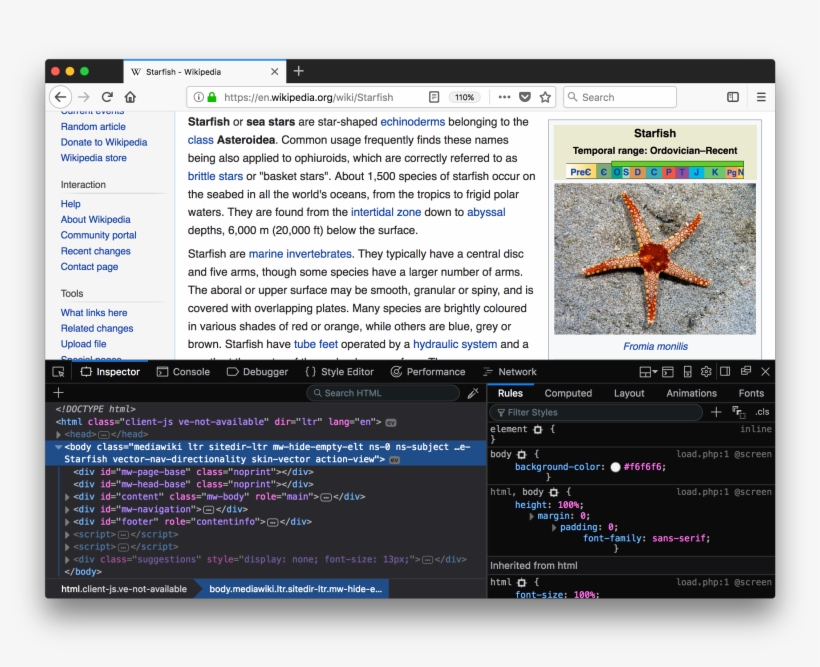Show the browser sidebar
820x667 pixels.
click(x=733, y=97)
